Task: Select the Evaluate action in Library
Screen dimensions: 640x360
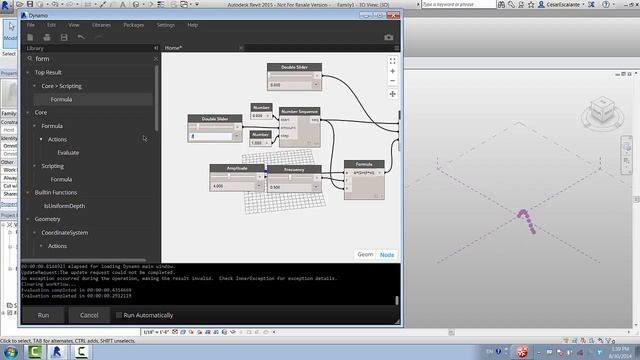Action: click(68, 153)
